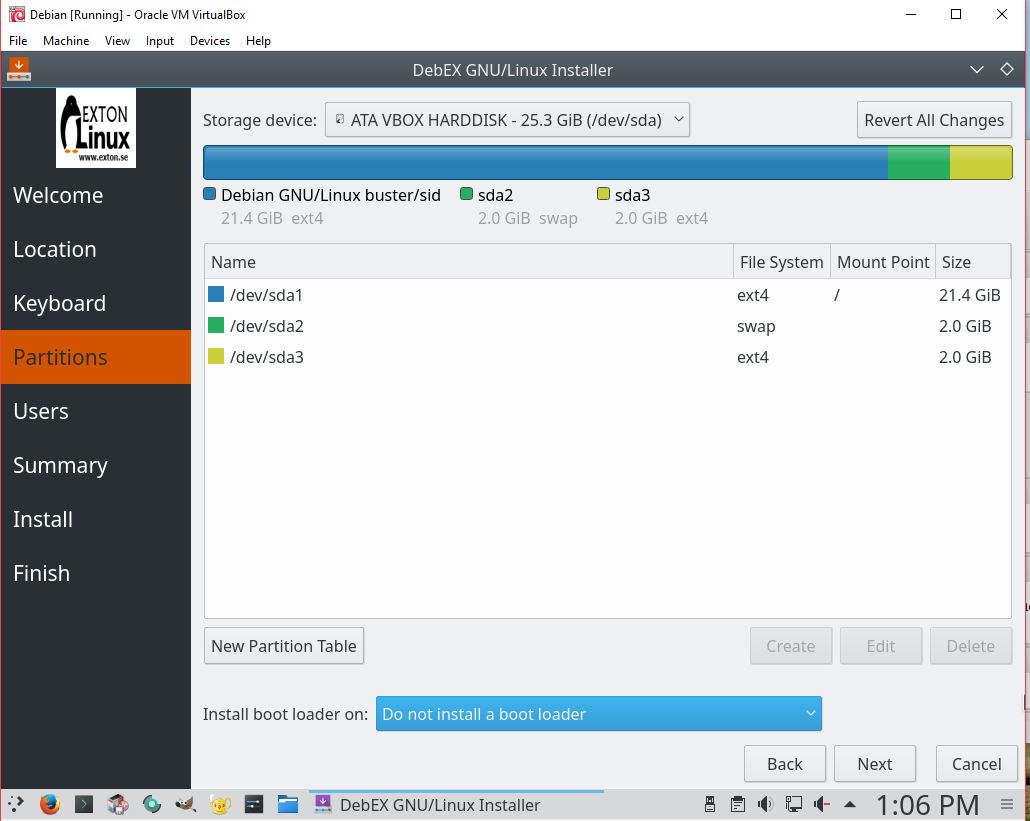Click the installer icon in the taskbar entry
Image resolution: width=1030 pixels, height=821 pixels.
point(323,804)
